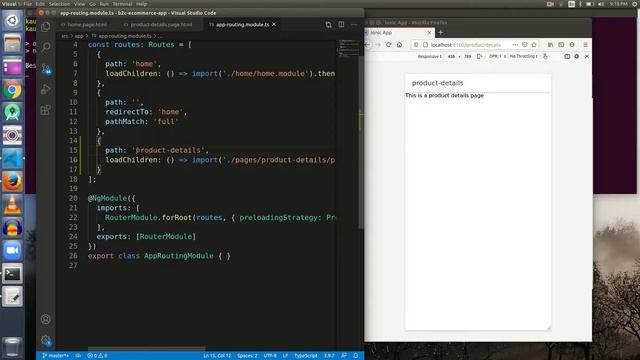Open Firefox from the Ubuntu dock
Image resolution: width=640 pixels, height=360 pixels.
click(12, 181)
